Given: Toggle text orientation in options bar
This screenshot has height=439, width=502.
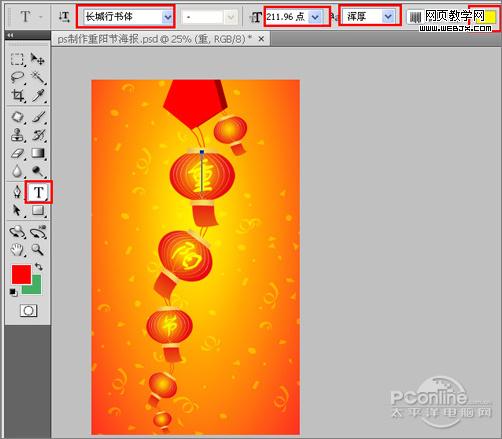Looking at the screenshot, I should click(x=64, y=17).
